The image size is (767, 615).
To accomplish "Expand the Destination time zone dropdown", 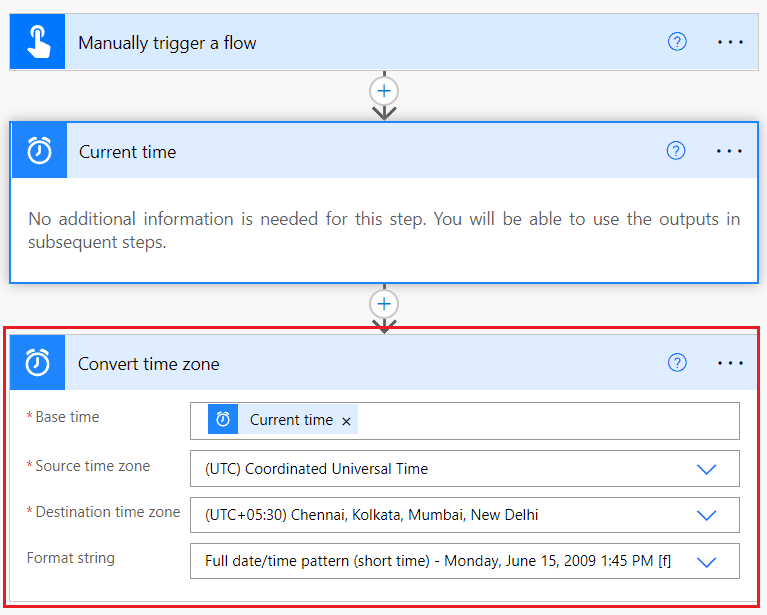I will 706,515.
